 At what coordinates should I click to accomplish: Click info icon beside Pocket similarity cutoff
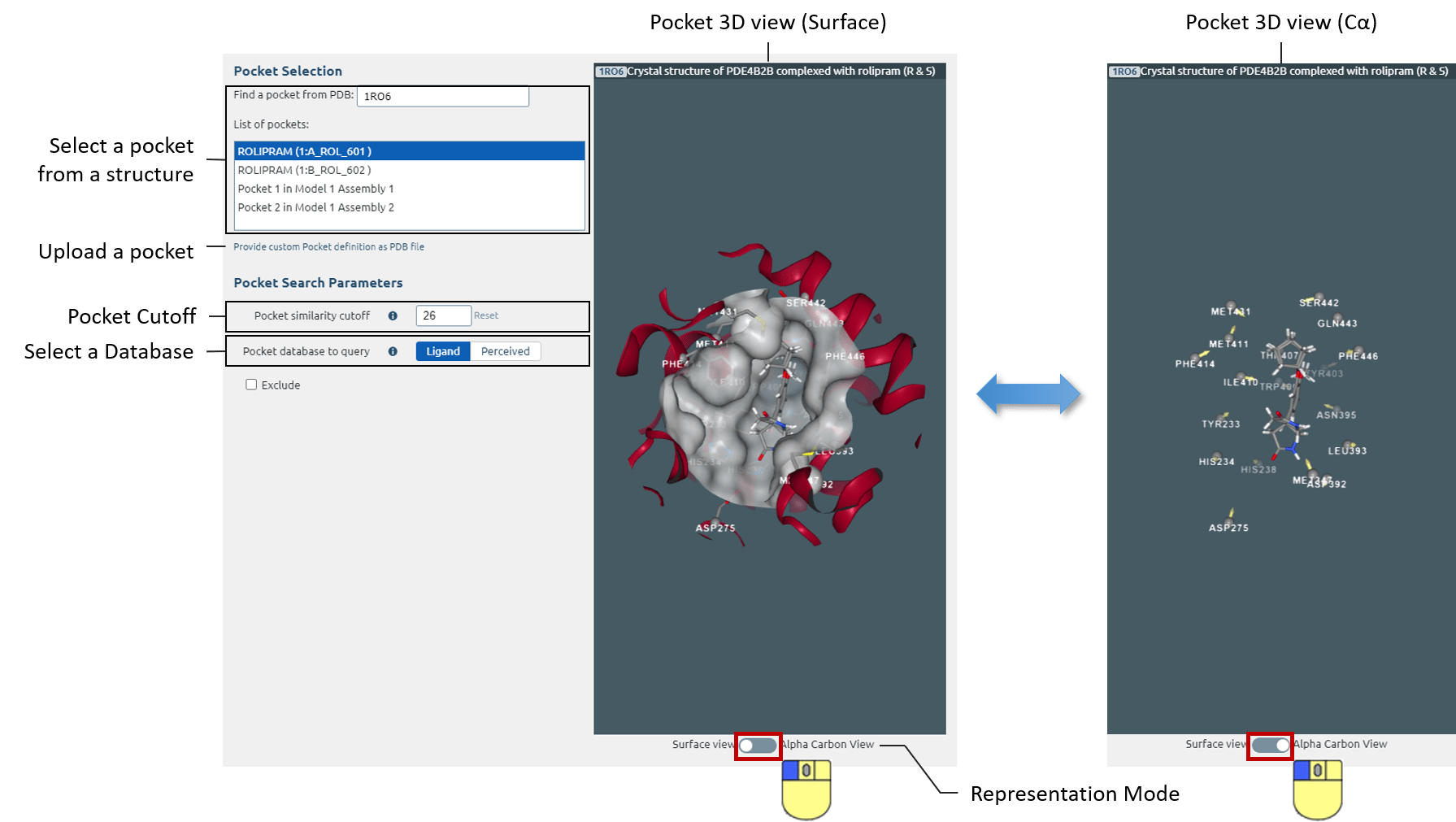(x=393, y=315)
